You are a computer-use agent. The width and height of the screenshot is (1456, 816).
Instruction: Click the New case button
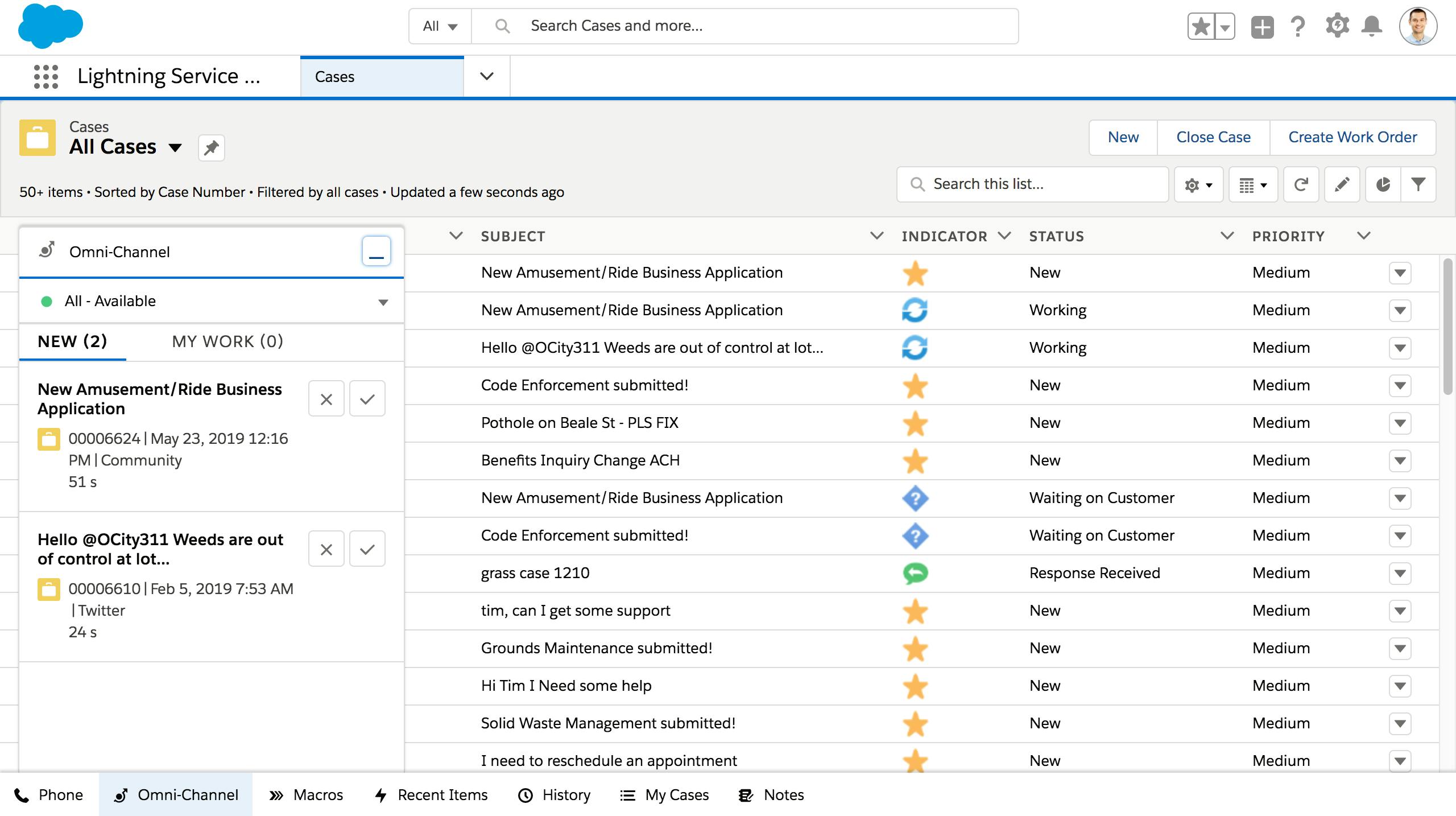tap(1123, 137)
